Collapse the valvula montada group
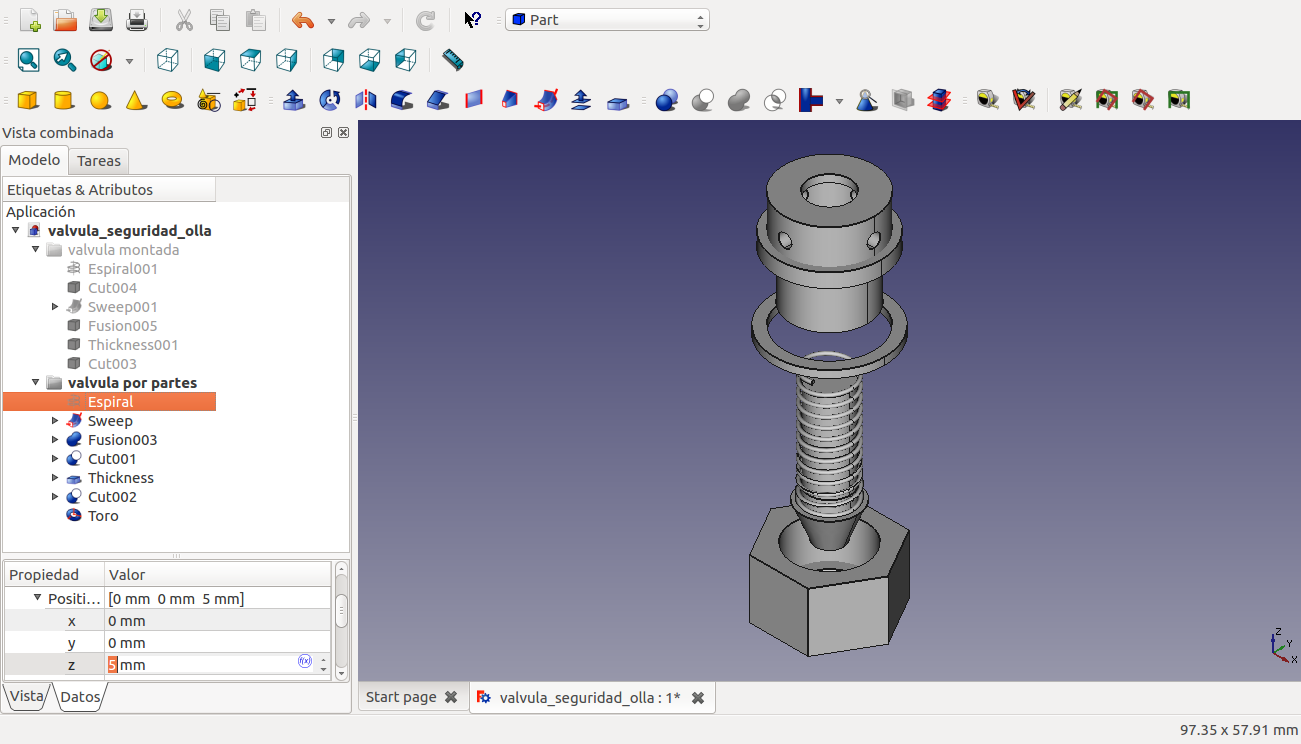This screenshot has height=744, width=1301. coord(35,250)
